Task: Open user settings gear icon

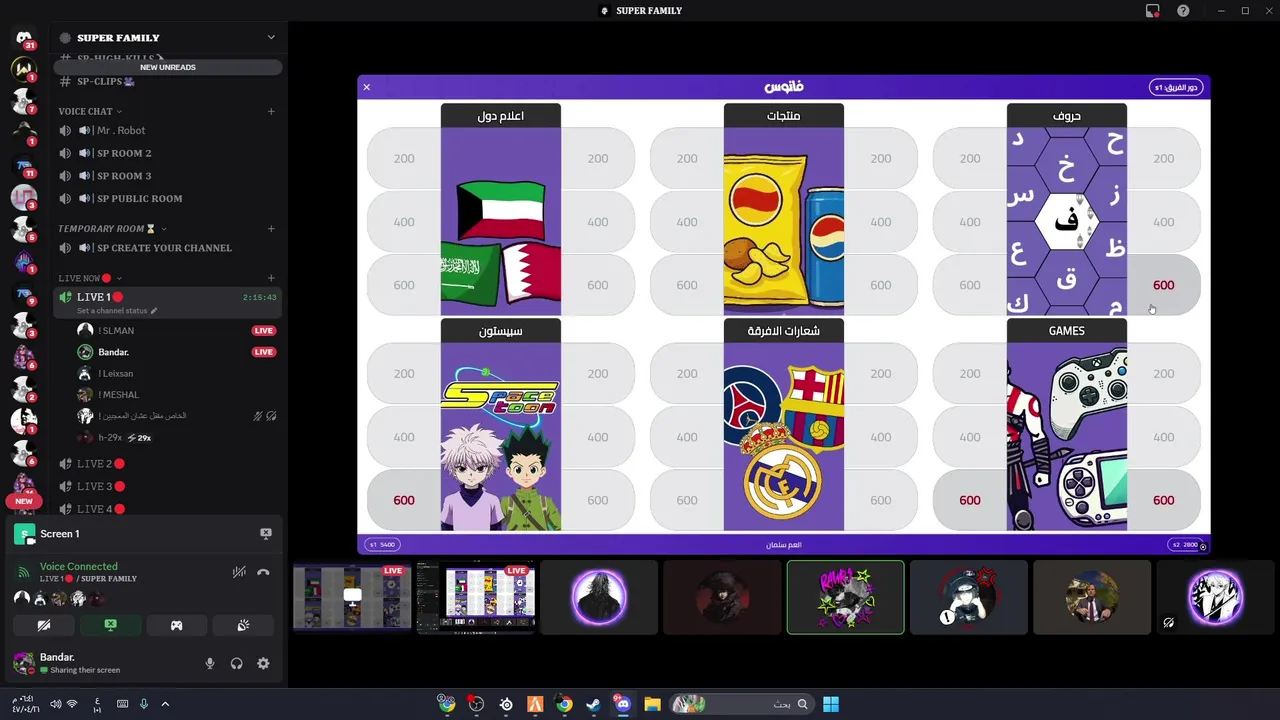Action: tap(263, 663)
